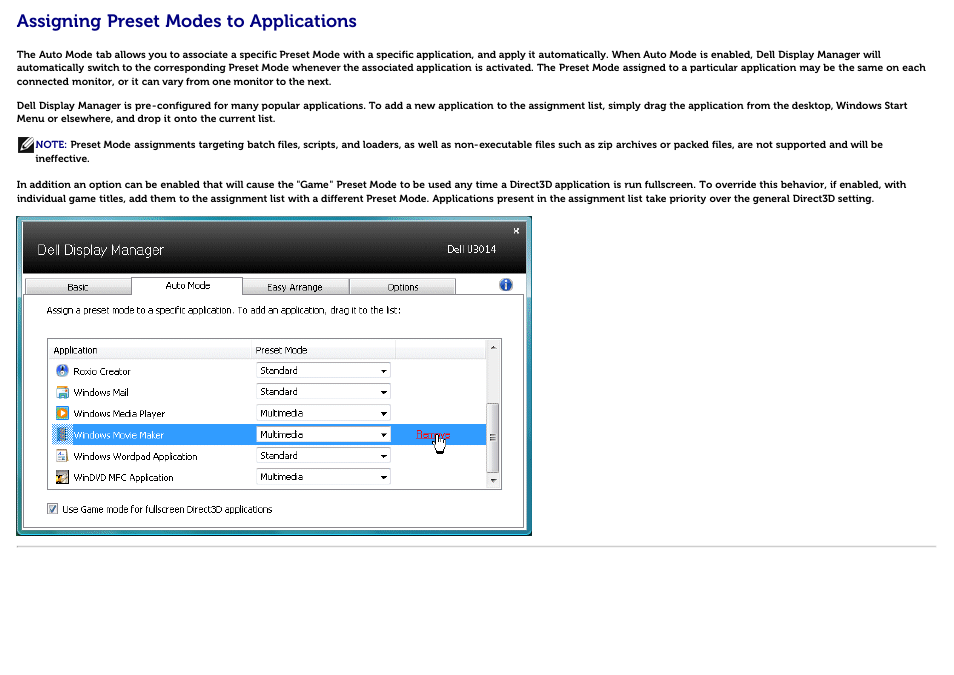Open Windows Media Player preset mode dropdown

323,413
